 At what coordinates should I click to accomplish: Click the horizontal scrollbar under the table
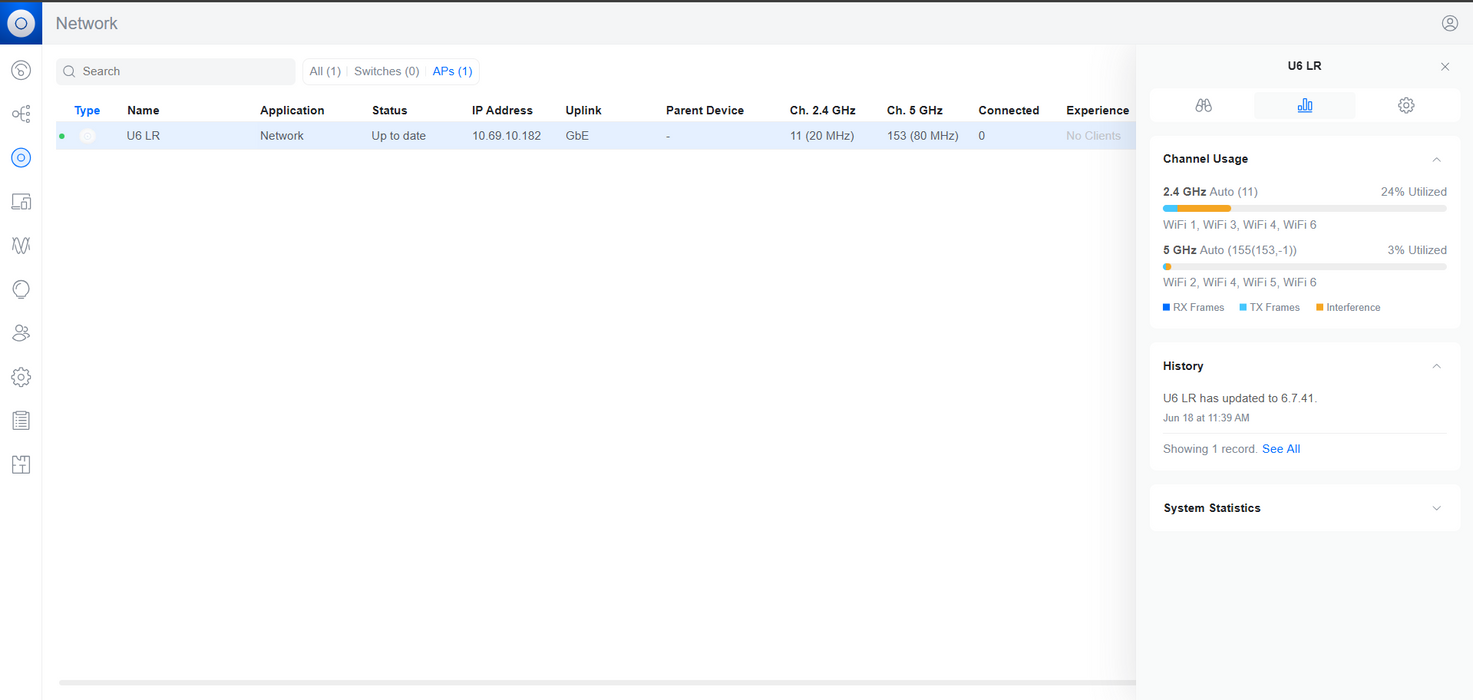coord(597,683)
